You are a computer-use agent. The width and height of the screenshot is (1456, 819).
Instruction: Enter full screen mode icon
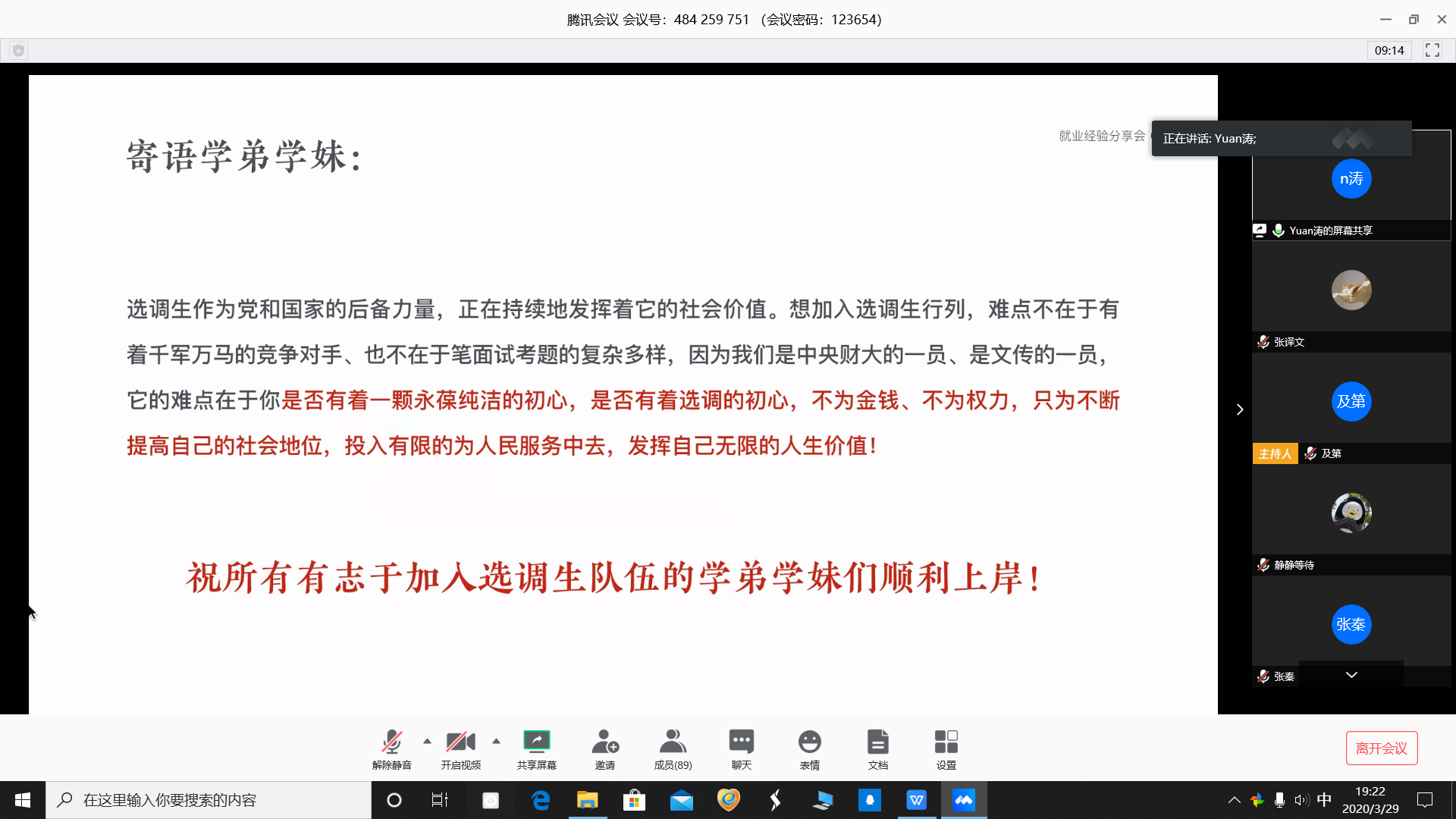[x=1432, y=50]
